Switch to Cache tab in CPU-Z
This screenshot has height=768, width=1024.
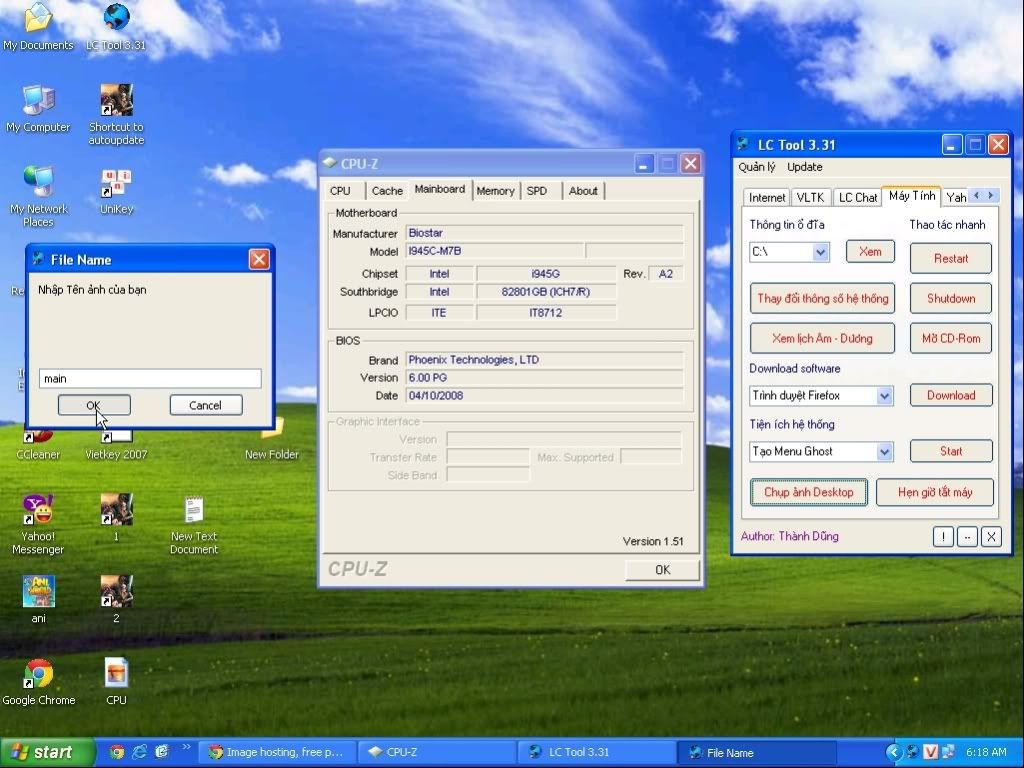(x=387, y=191)
